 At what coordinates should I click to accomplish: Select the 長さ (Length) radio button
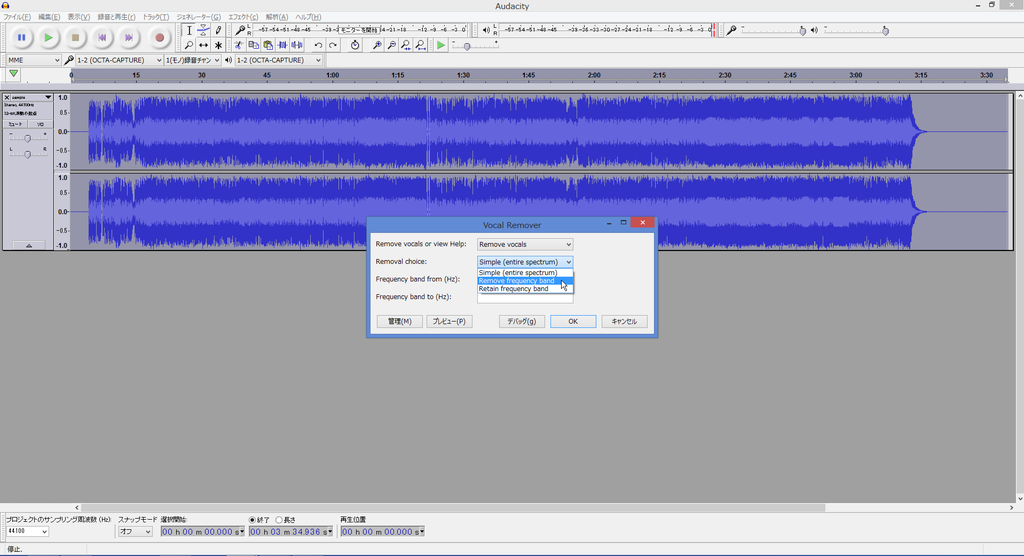[279, 520]
